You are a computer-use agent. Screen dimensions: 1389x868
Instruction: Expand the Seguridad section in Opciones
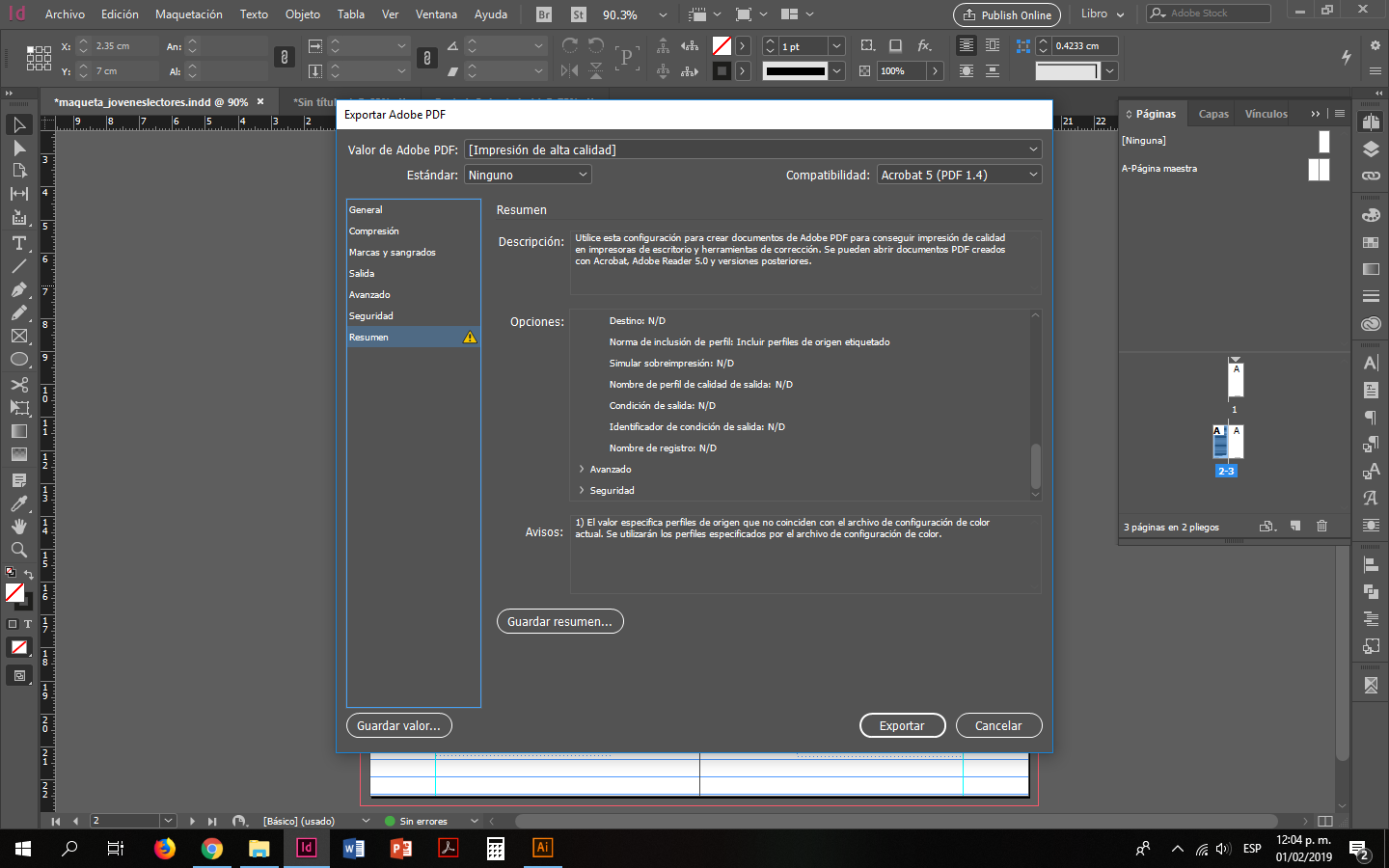[x=582, y=490]
